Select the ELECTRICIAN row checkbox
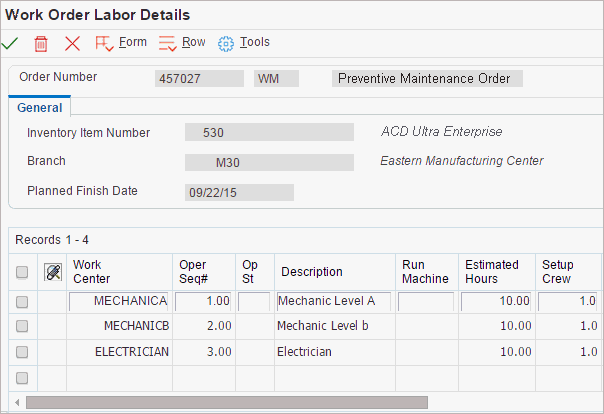Image resolution: width=604 pixels, height=414 pixels. coord(22,352)
